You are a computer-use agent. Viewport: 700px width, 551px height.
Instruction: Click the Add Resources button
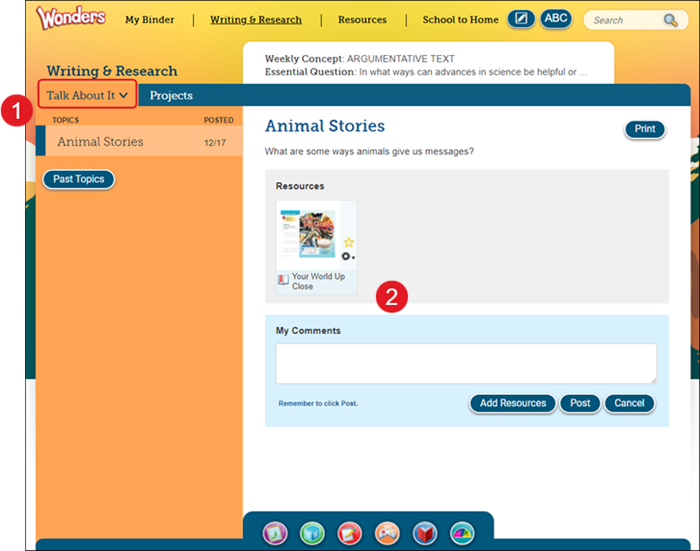point(512,403)
